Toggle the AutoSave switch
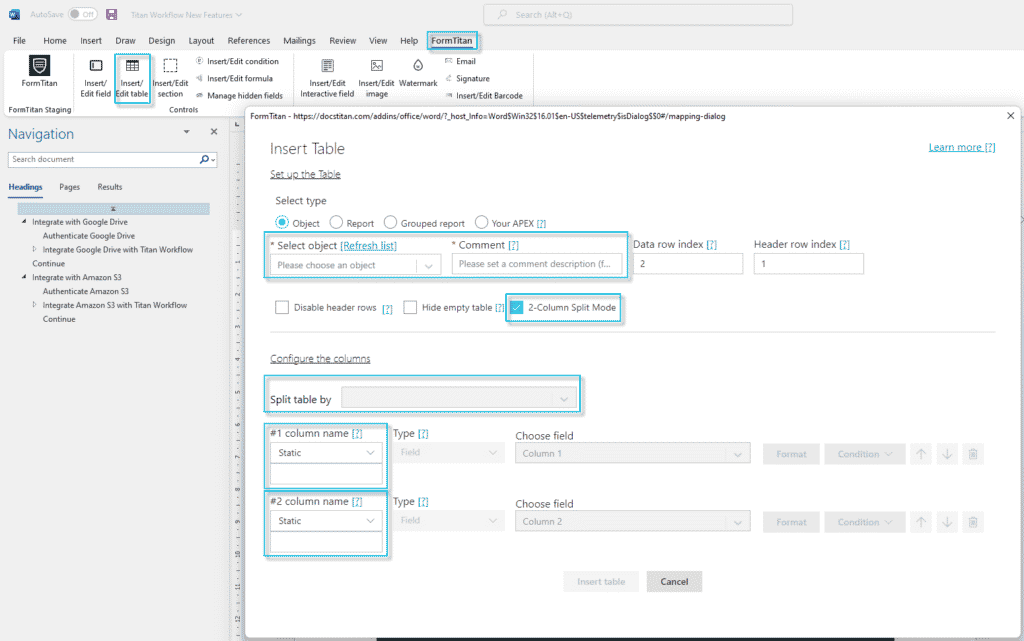 [x=82, y=14]
